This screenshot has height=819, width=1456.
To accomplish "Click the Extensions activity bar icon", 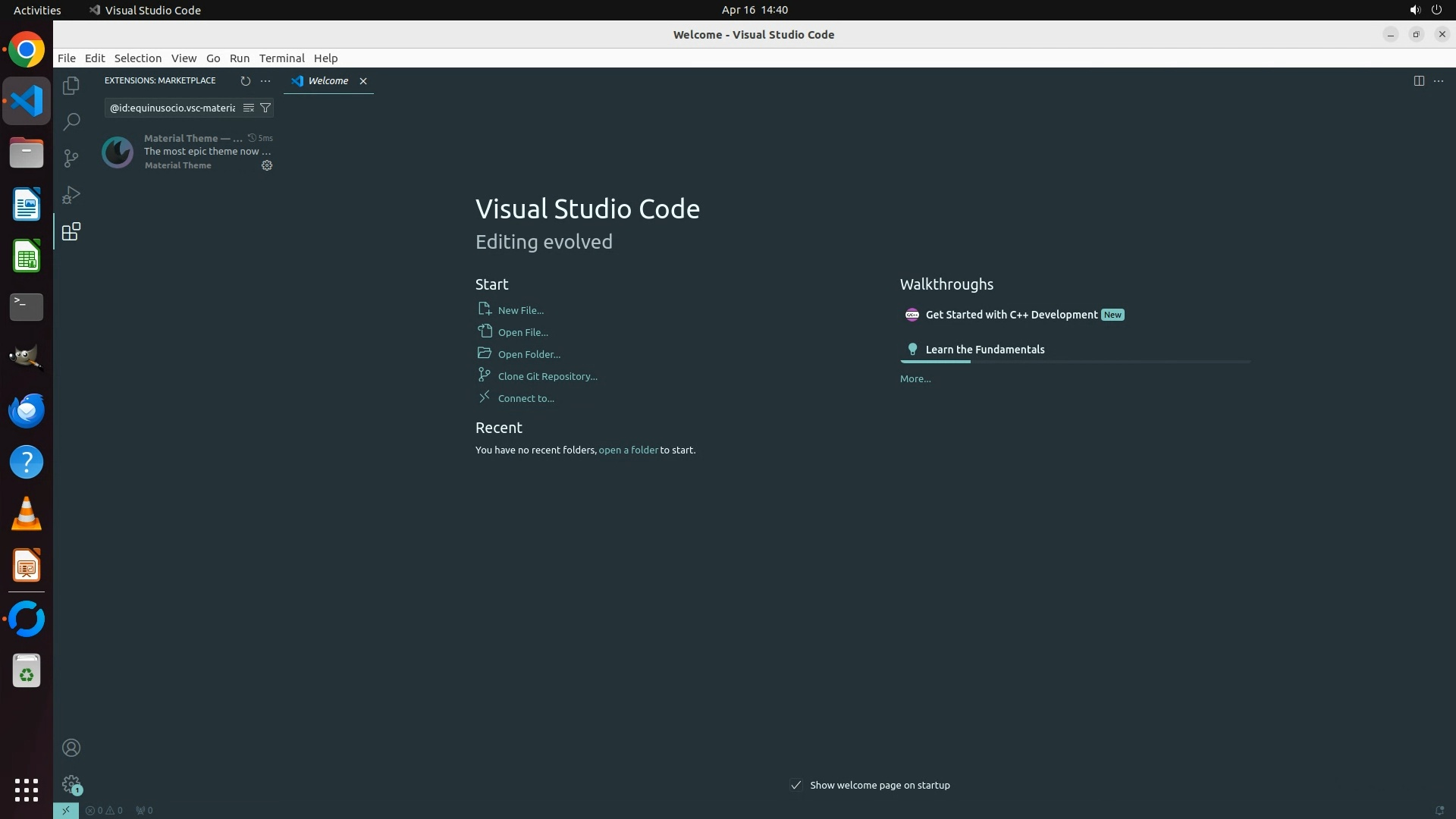I will click(71, 231).
